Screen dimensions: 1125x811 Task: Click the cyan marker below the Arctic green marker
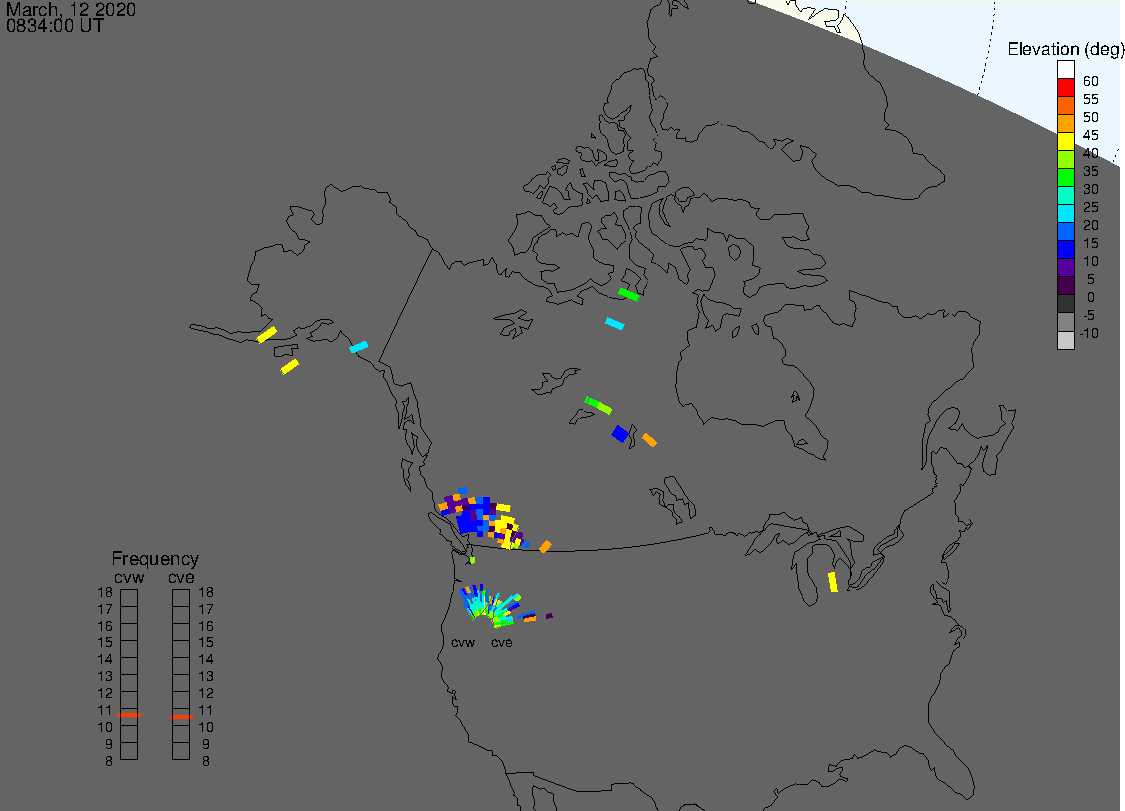(615, 324)
